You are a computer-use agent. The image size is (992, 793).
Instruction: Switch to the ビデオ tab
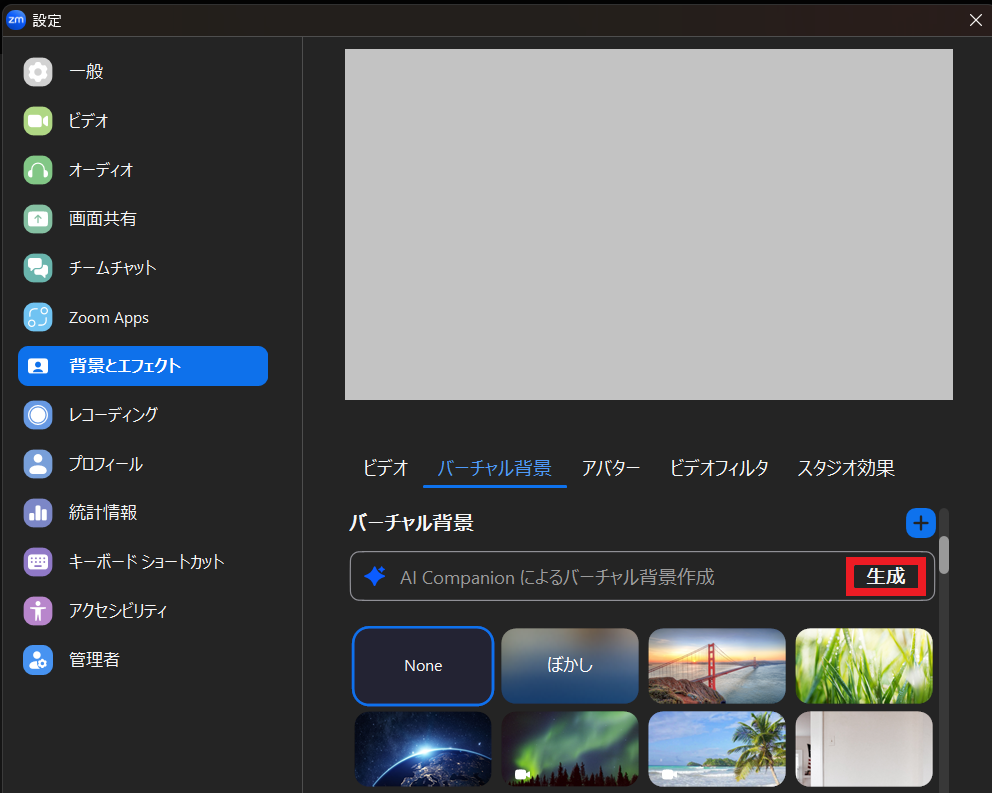[x=385, y=468]
